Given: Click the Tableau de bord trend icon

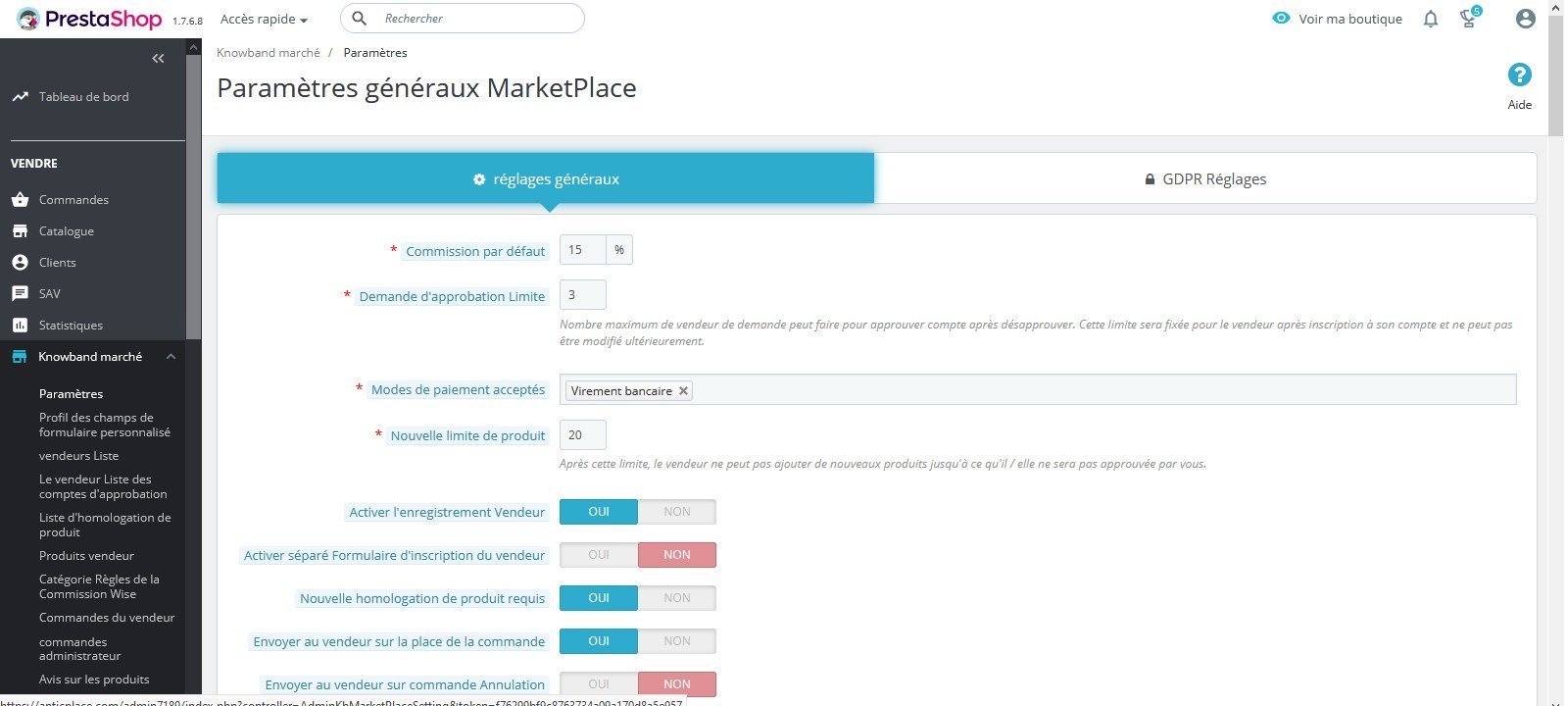Looking at the screenshot, I should tap(20, 97).
